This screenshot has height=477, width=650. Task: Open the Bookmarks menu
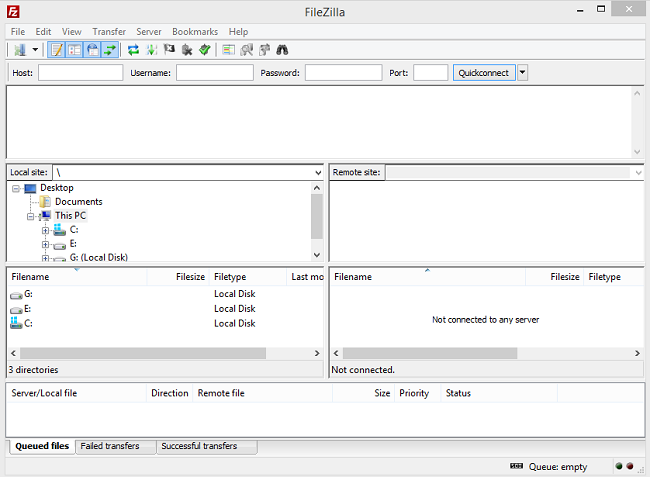point(195,32)
